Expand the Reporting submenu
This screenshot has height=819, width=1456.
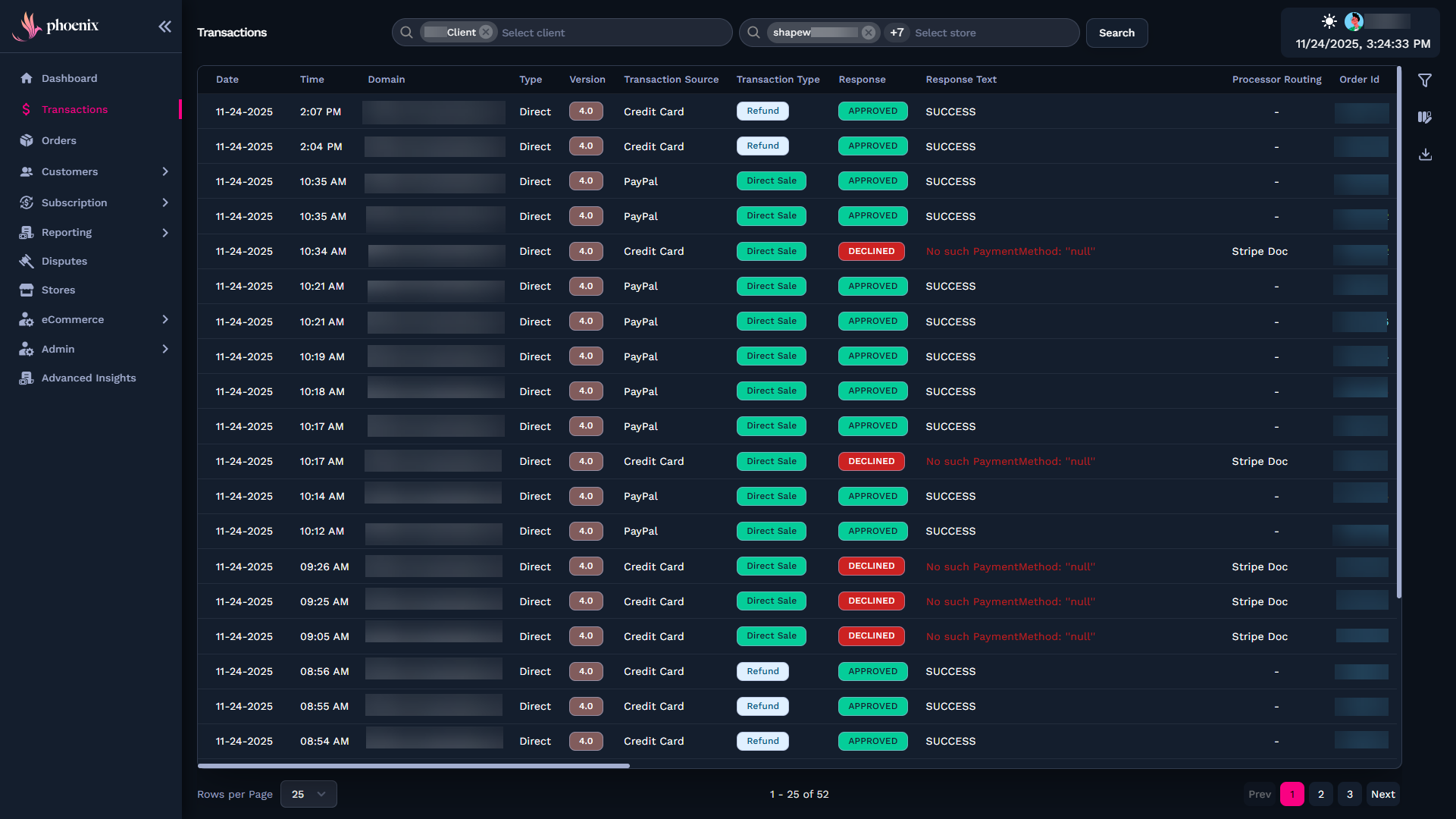[165, 233]
